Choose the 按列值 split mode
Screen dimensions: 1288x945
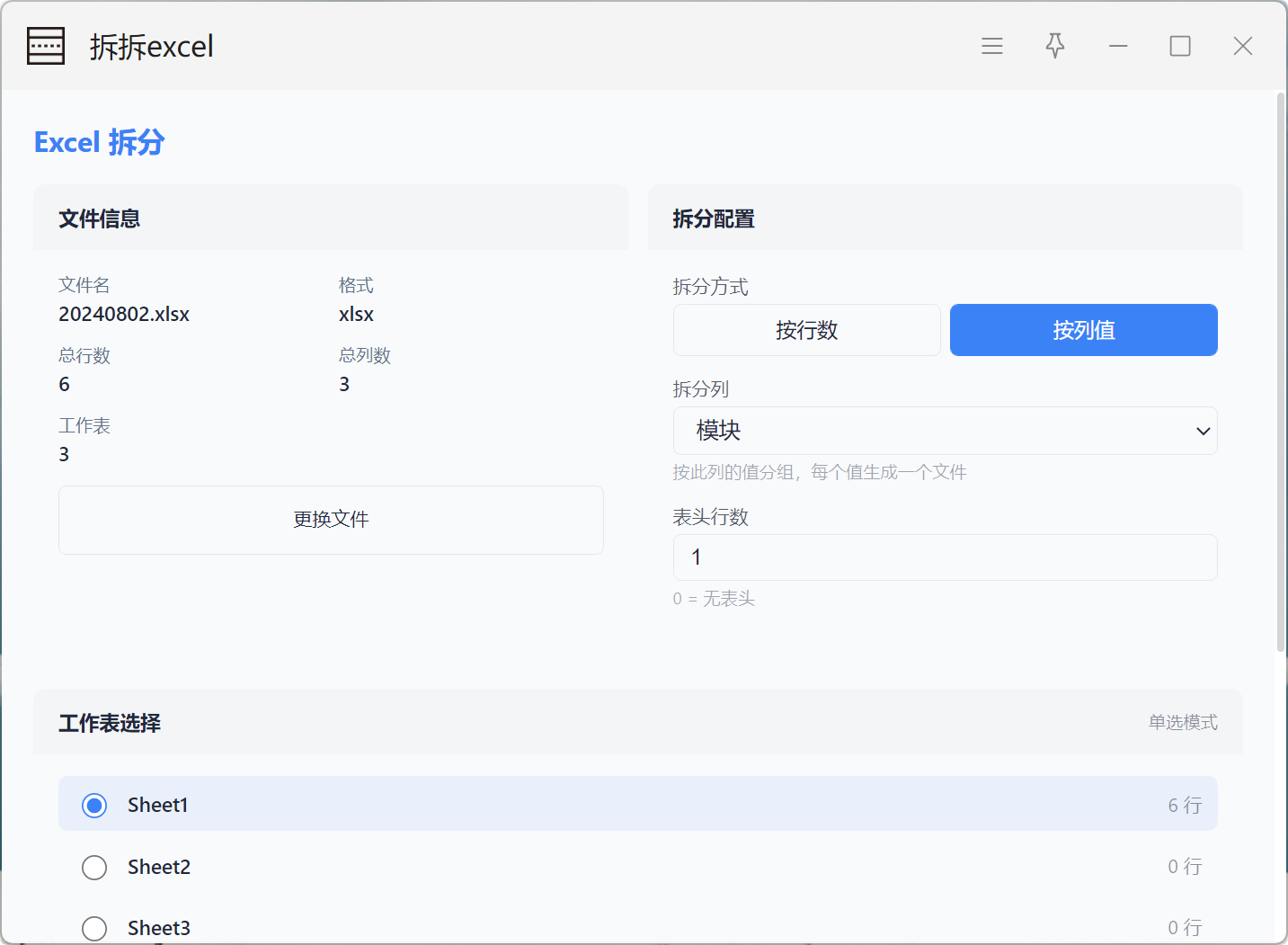point(1084,330)
